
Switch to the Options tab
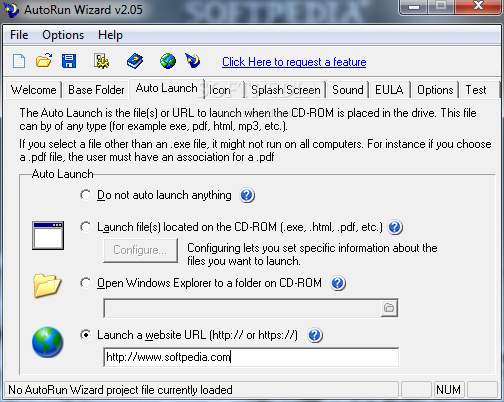pos(435,90)
